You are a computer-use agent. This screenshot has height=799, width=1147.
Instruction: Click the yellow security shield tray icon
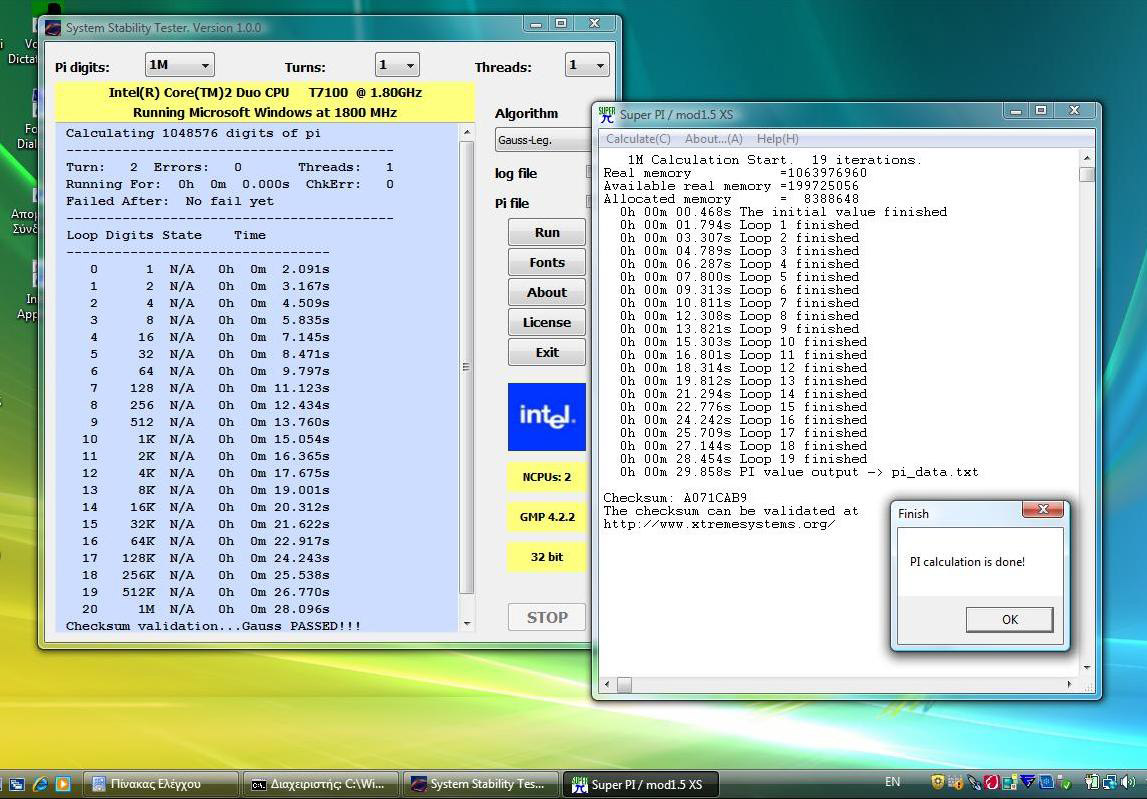coord(938,783)
